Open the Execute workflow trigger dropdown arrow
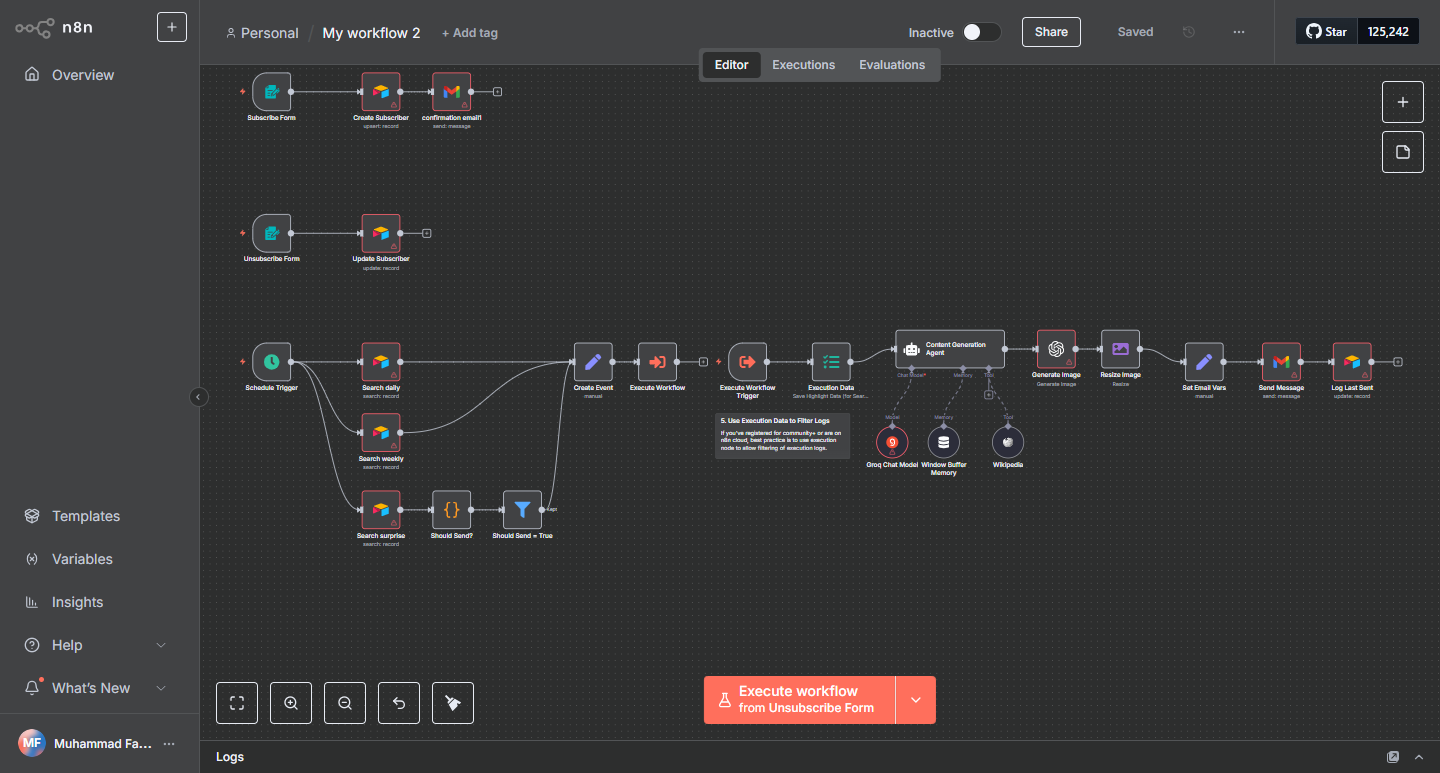This screenshot has width=1440, height=773. [x=915, y=700]
